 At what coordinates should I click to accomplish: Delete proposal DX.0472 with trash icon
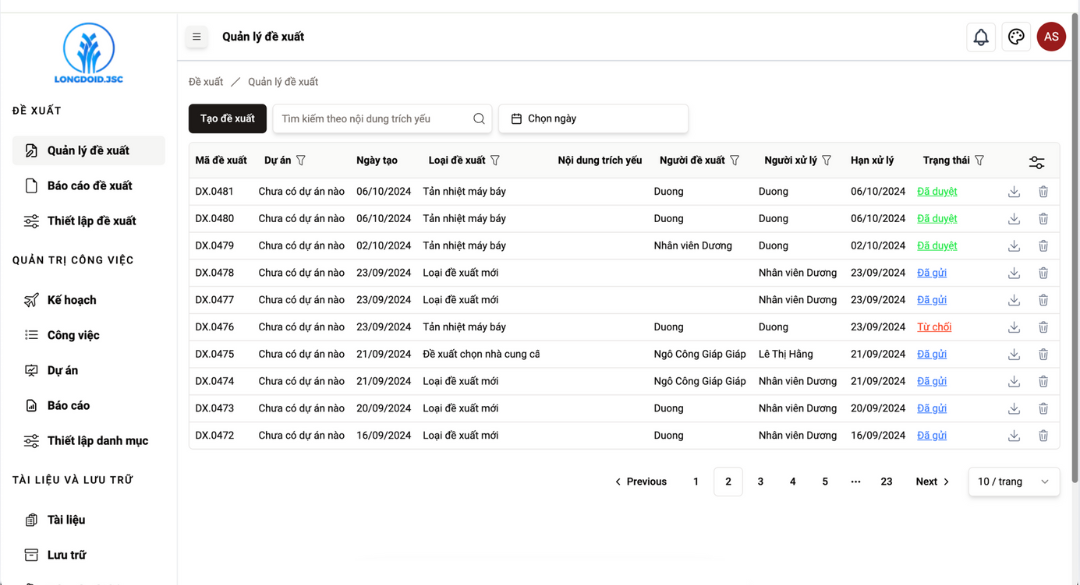click(1043, 435)
